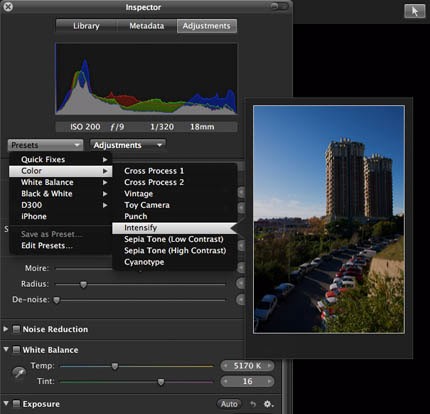Click the Temp slider handle

[x=115, y=366]
